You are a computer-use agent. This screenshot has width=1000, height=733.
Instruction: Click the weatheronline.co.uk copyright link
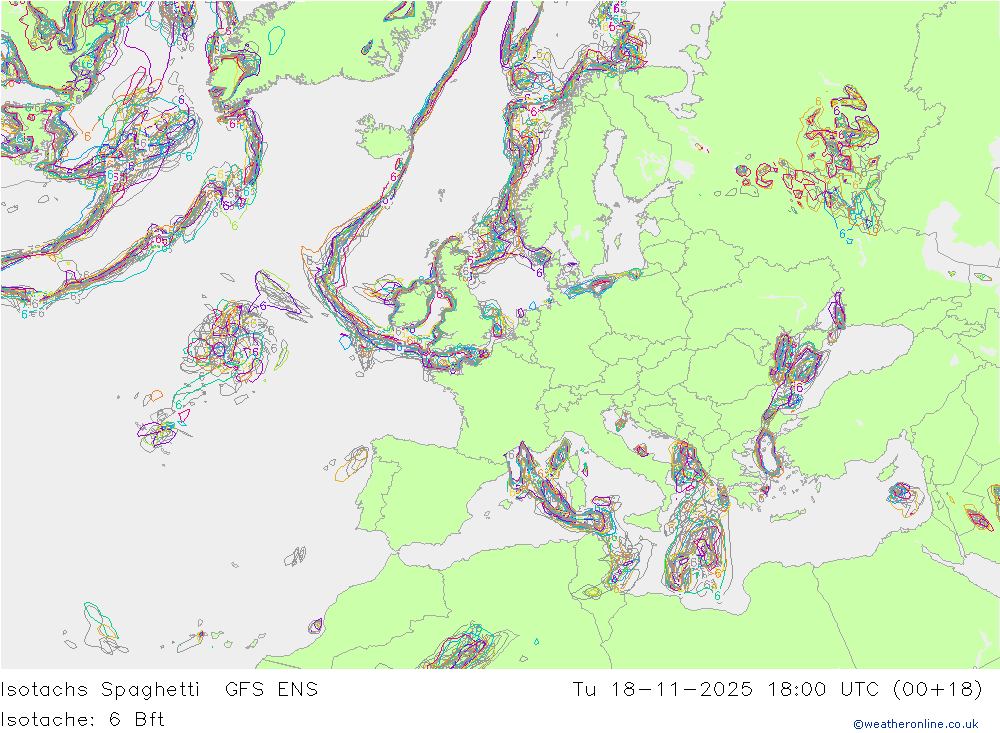coord(916,724)
